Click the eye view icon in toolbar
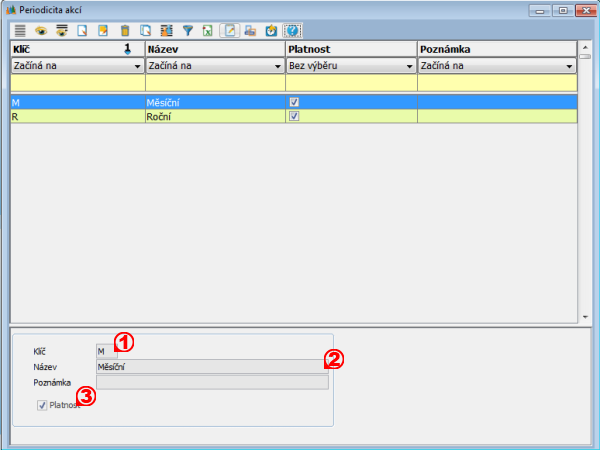 41,31
